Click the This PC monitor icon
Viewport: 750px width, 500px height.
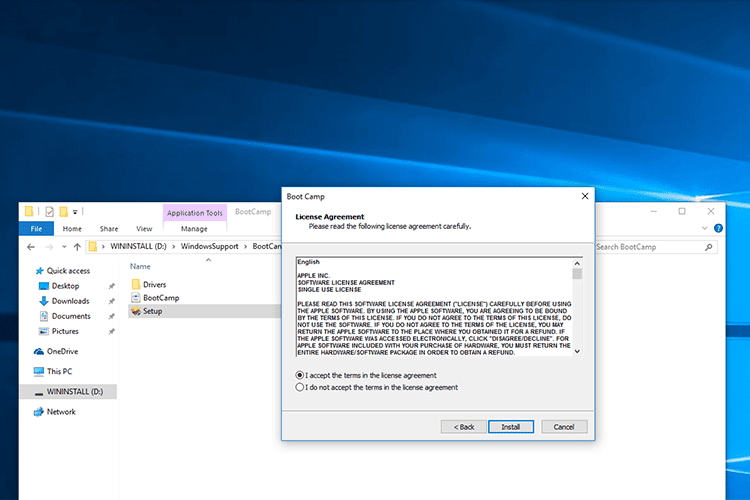click(x=39, y=371)
